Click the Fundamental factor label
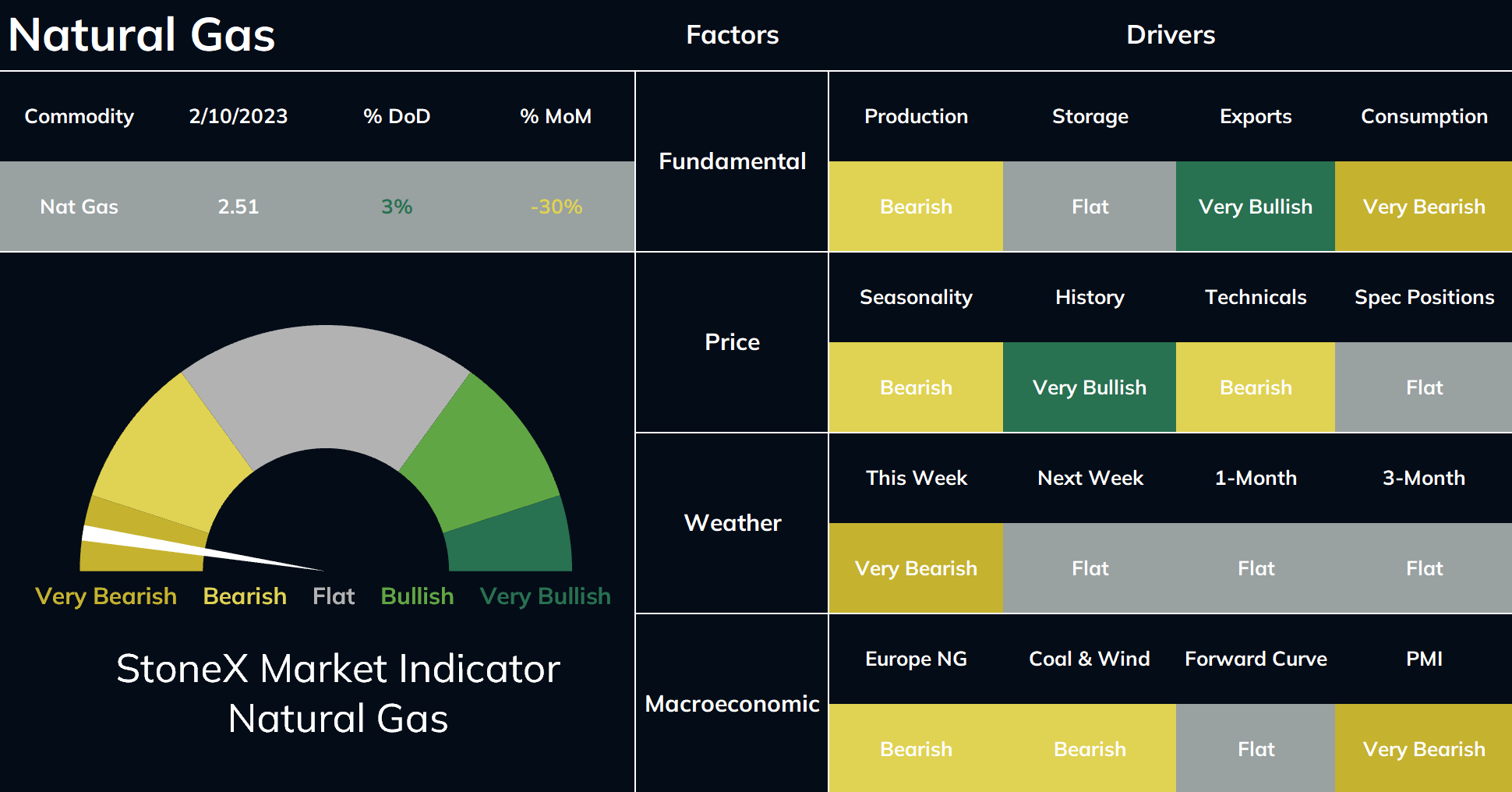Image resolution: width=1512 pixels, height=792 pixels. coord(732,161)
